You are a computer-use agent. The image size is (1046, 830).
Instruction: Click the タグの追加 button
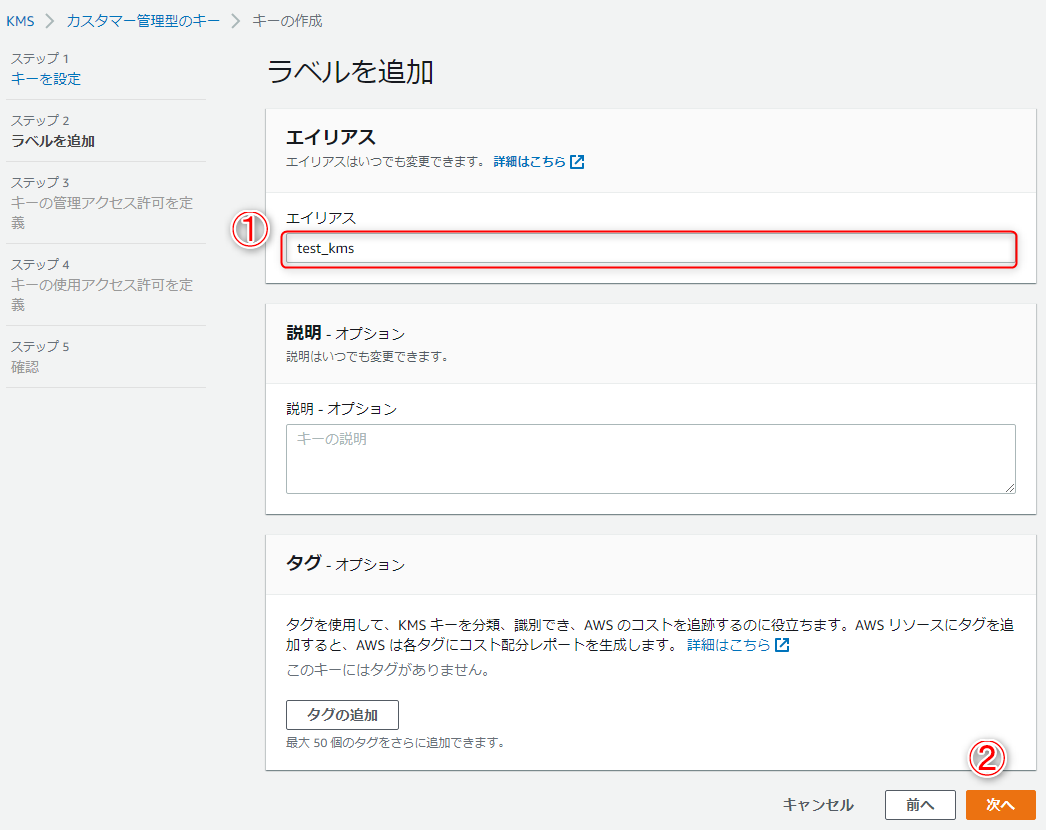coord(342,715)
